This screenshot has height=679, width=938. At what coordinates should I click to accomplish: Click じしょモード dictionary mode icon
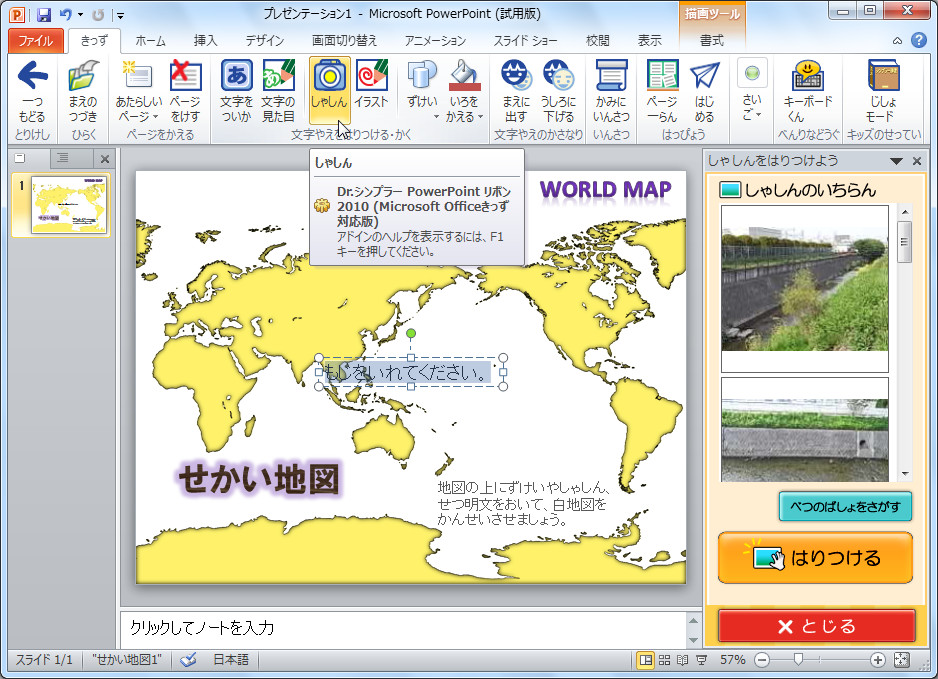882,88
